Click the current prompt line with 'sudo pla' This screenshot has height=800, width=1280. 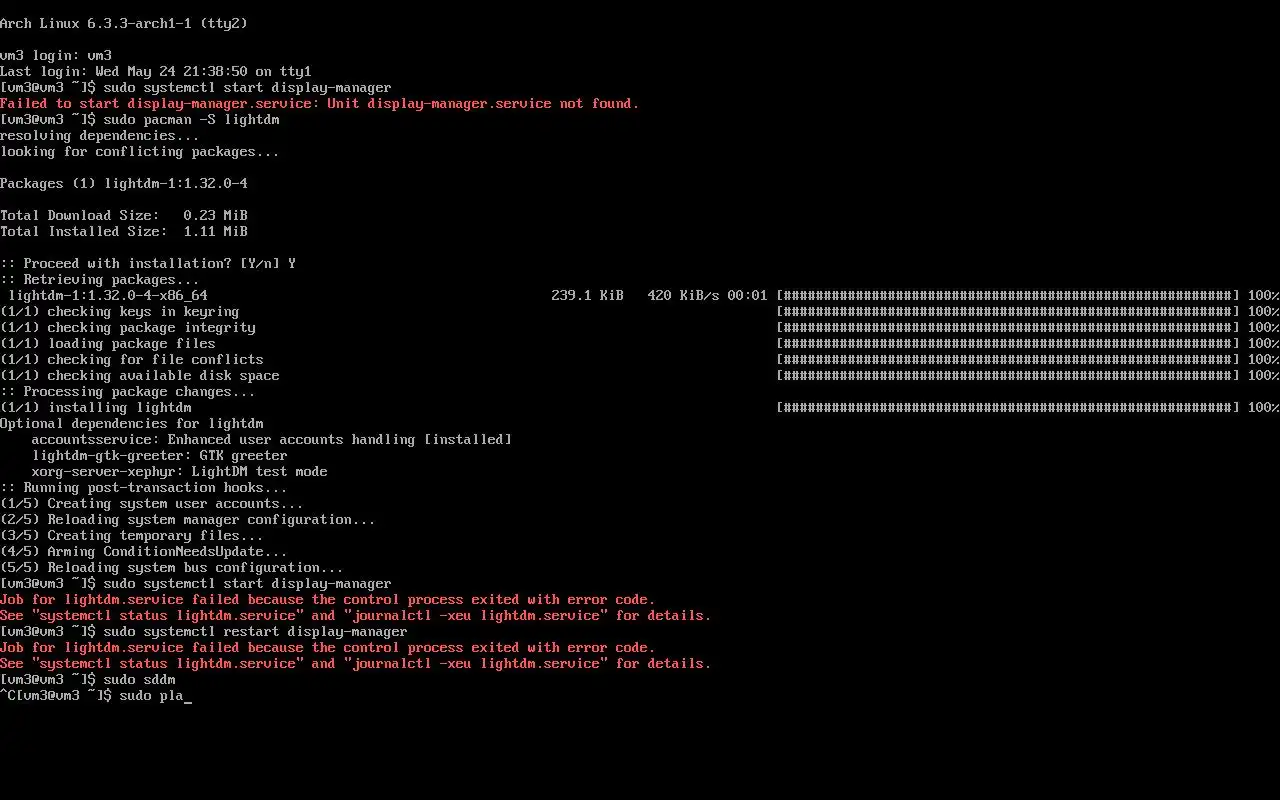(x=96, y=695)
